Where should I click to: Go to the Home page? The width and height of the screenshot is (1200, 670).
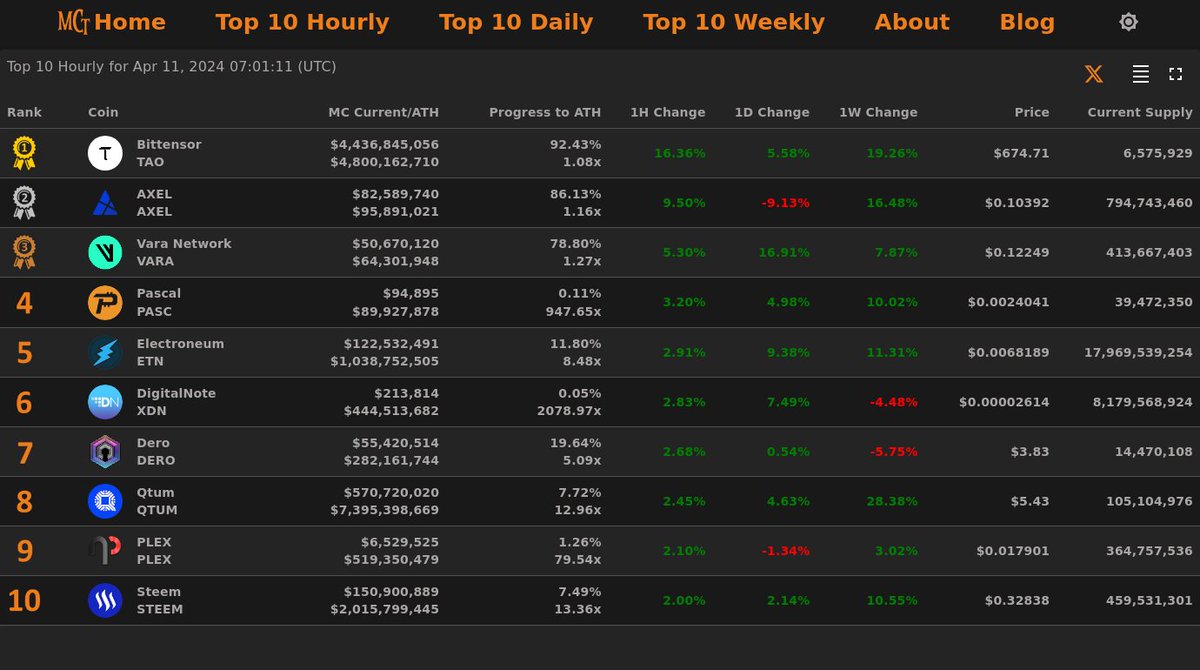[x=130, y=22]
